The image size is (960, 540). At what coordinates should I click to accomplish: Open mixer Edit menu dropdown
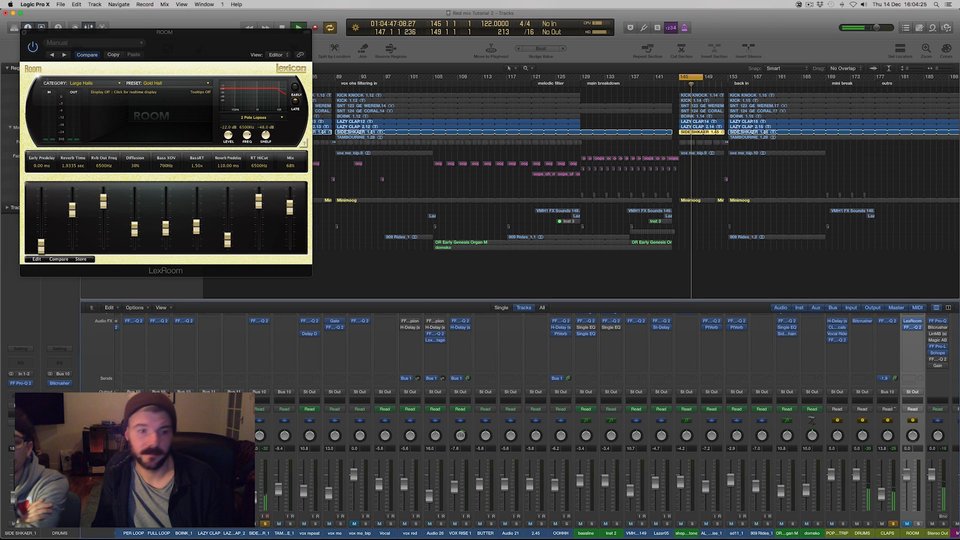(x=110, y=307)
